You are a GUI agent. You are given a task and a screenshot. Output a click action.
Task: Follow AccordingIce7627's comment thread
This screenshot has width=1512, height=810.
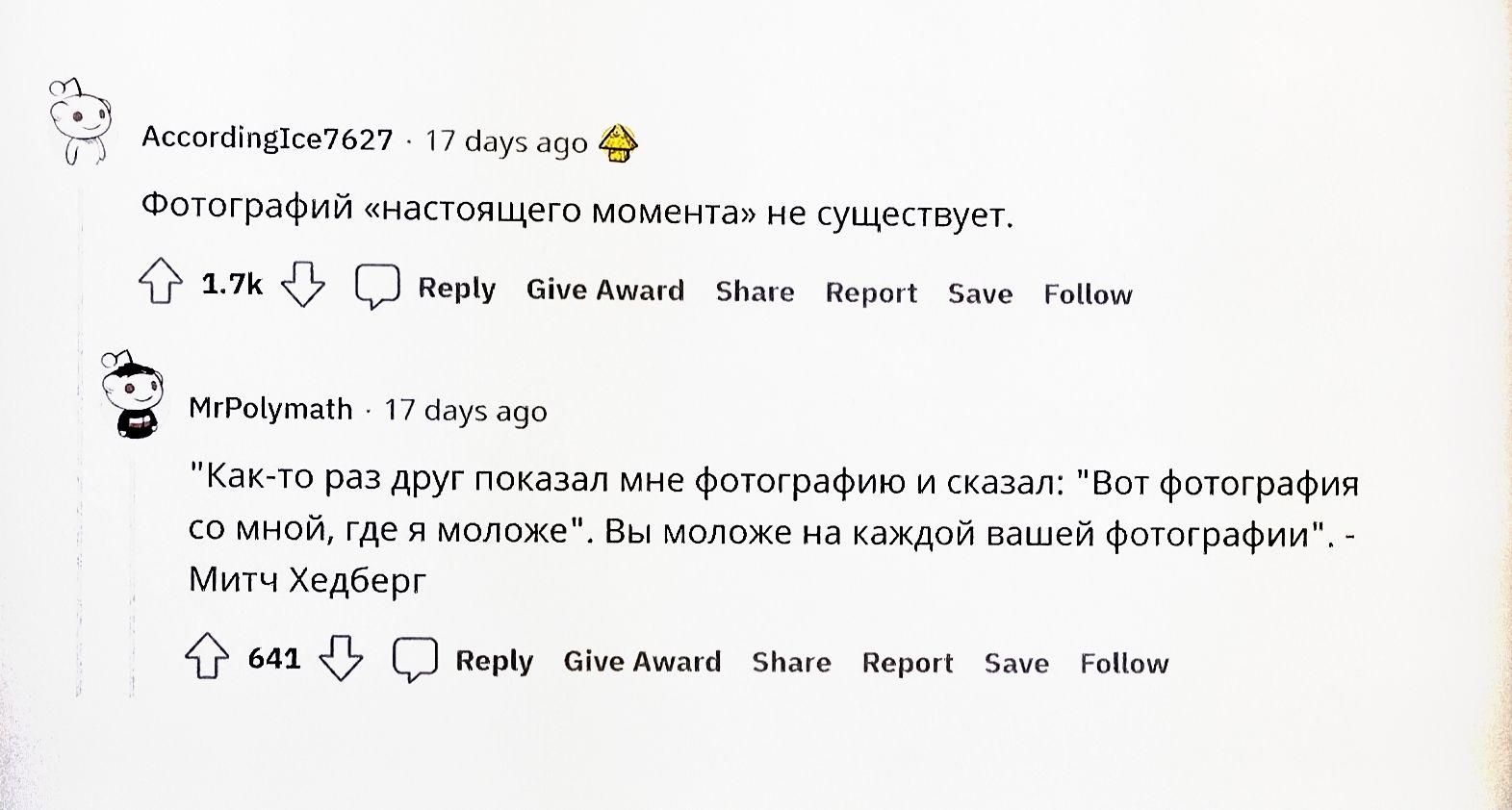[x=1086, y=294]
